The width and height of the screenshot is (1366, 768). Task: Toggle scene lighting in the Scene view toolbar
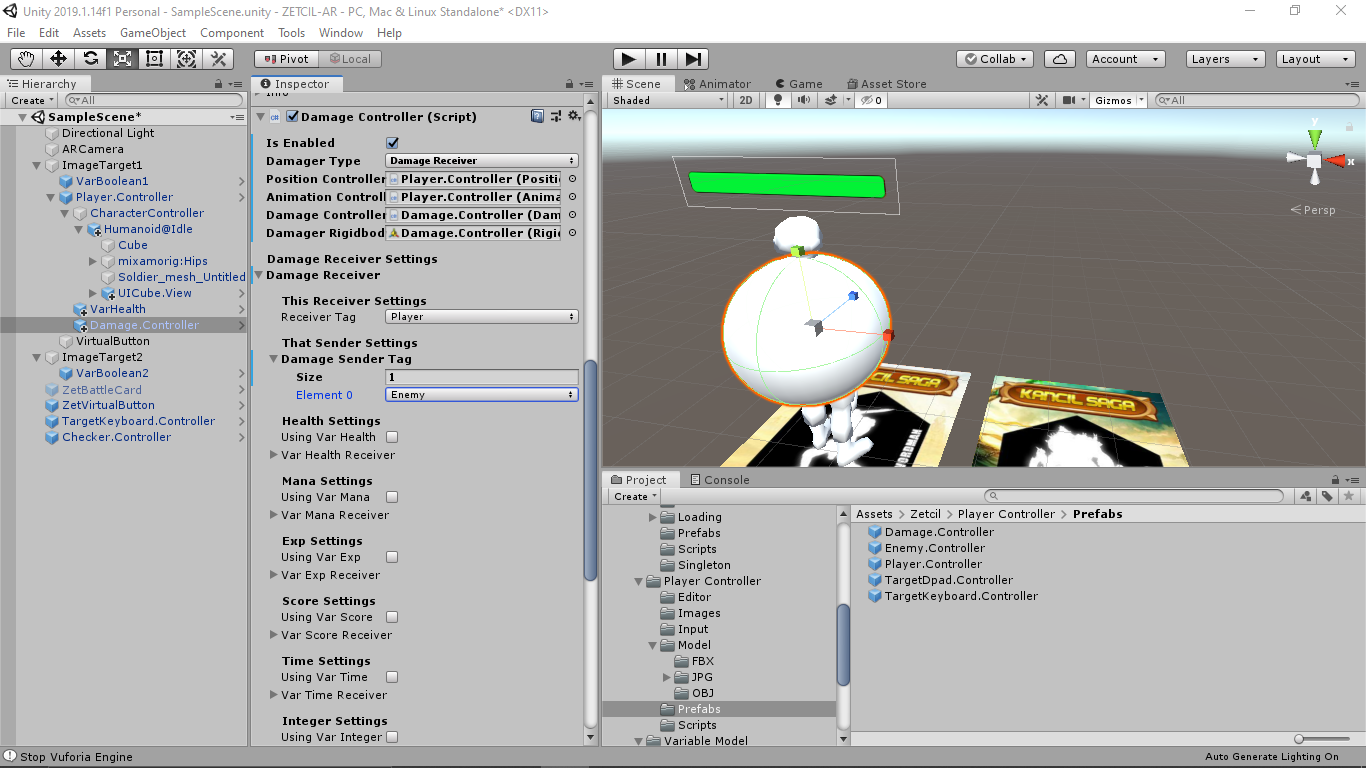(x=777, y=100)
